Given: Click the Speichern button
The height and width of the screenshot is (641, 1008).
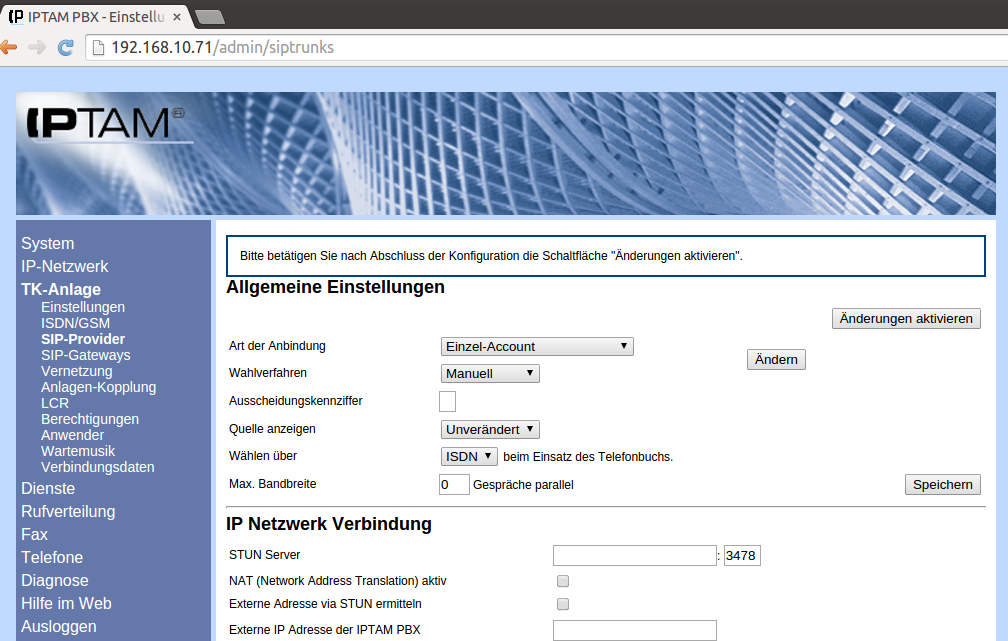Looking at the screenshot, I should point(942,484).
